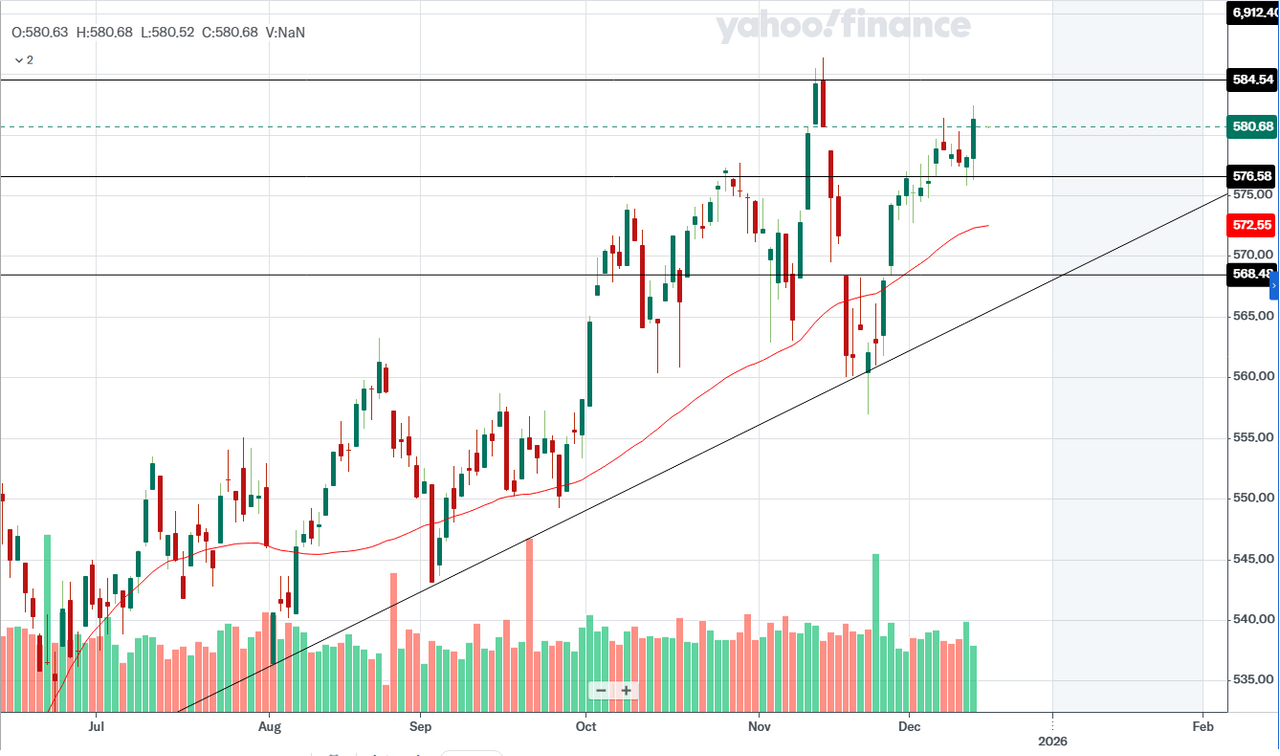The width and height of the screenshot is (1280, 756).
Task: Click the blue arrow on right edge
Action: click(x=1274, y=286)
